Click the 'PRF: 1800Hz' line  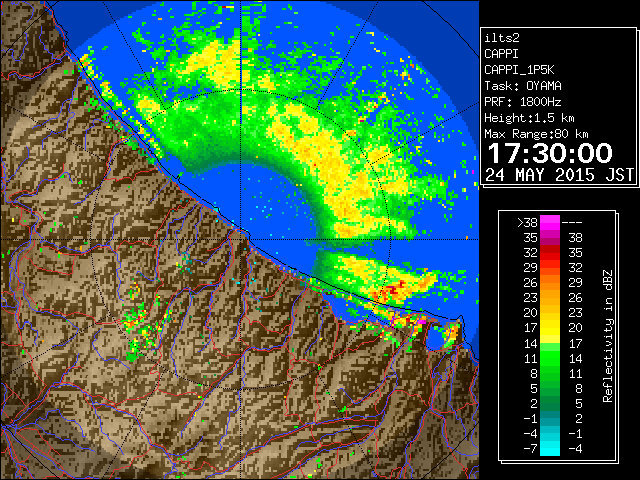tap(523, 102)
